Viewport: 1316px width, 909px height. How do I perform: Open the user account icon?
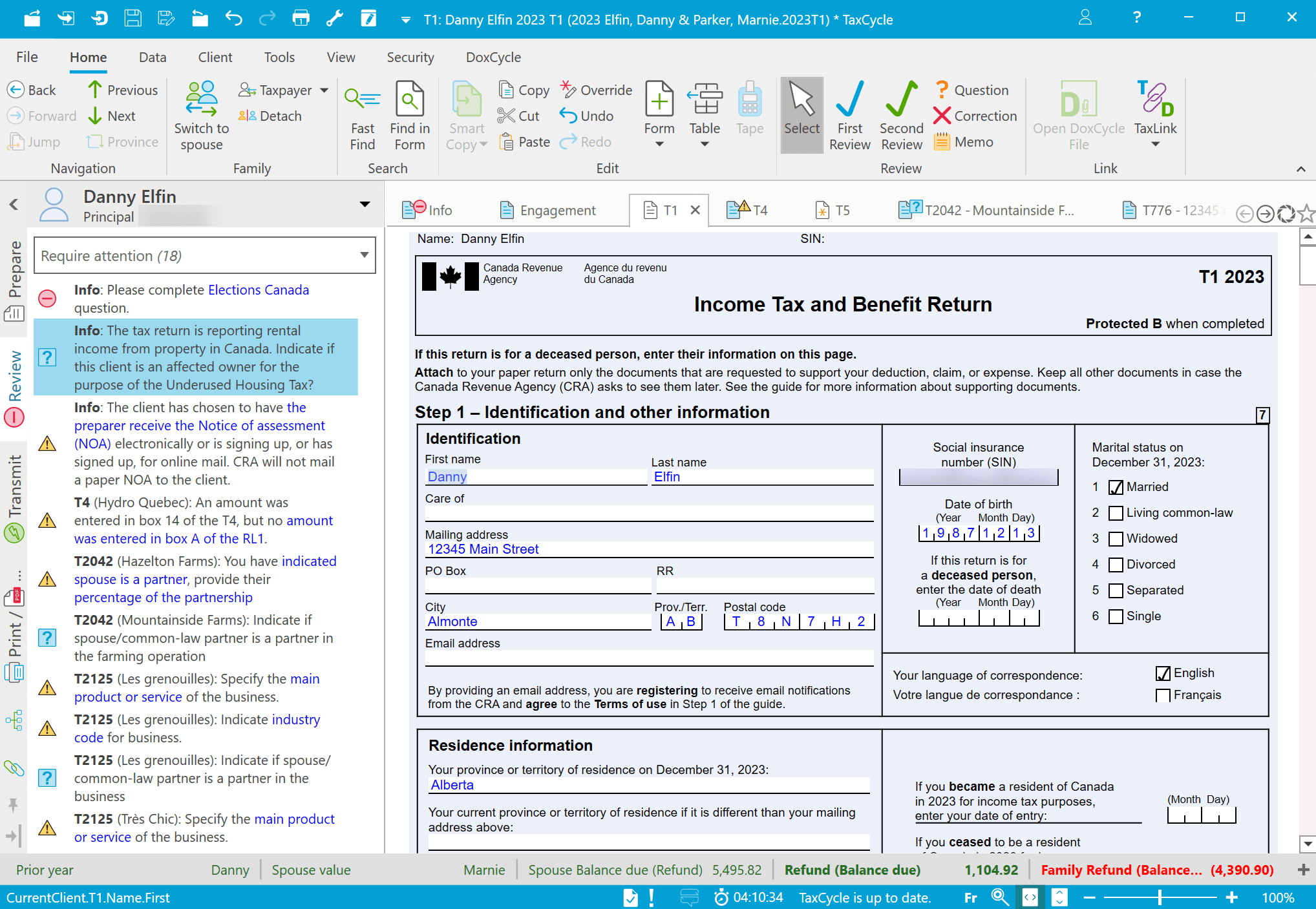click(1085, 17)
